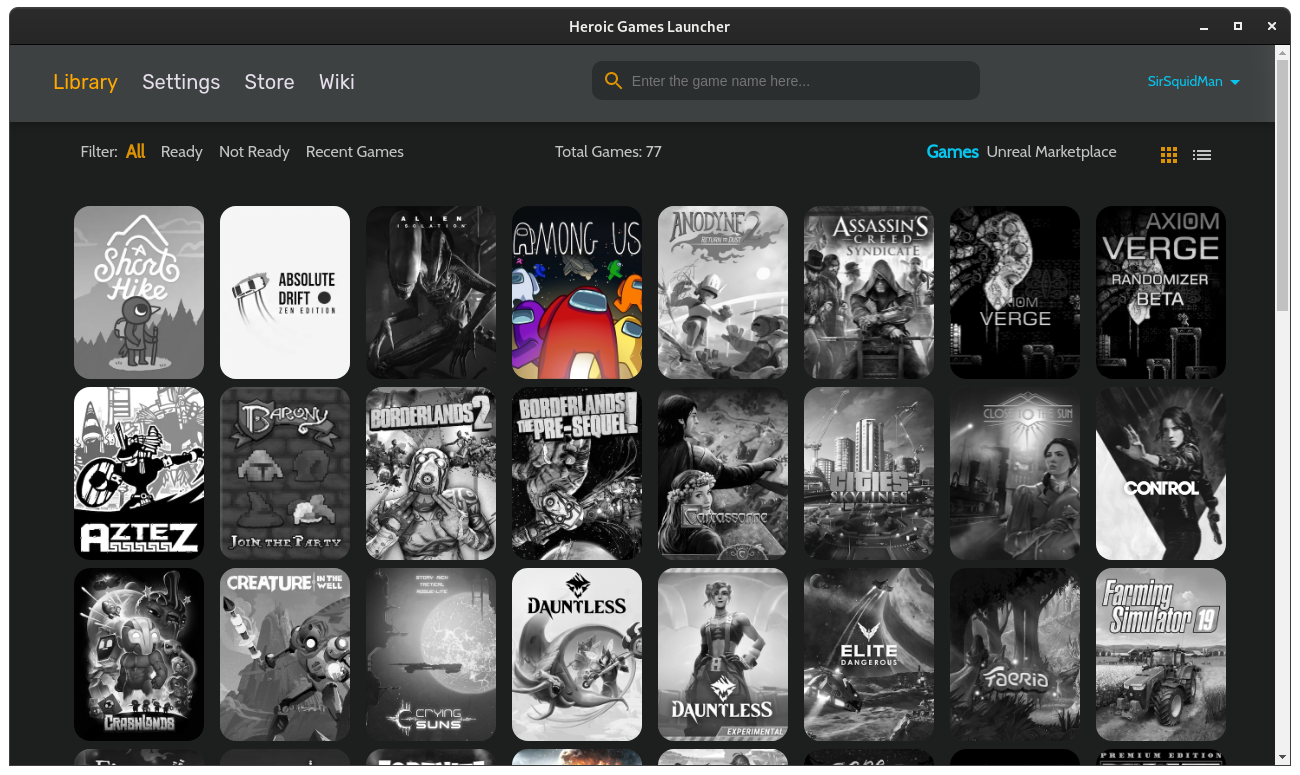Viewport: 1300px width, 775px height.
Task: Open A Short Hike game card
Action: click(139, 292)
